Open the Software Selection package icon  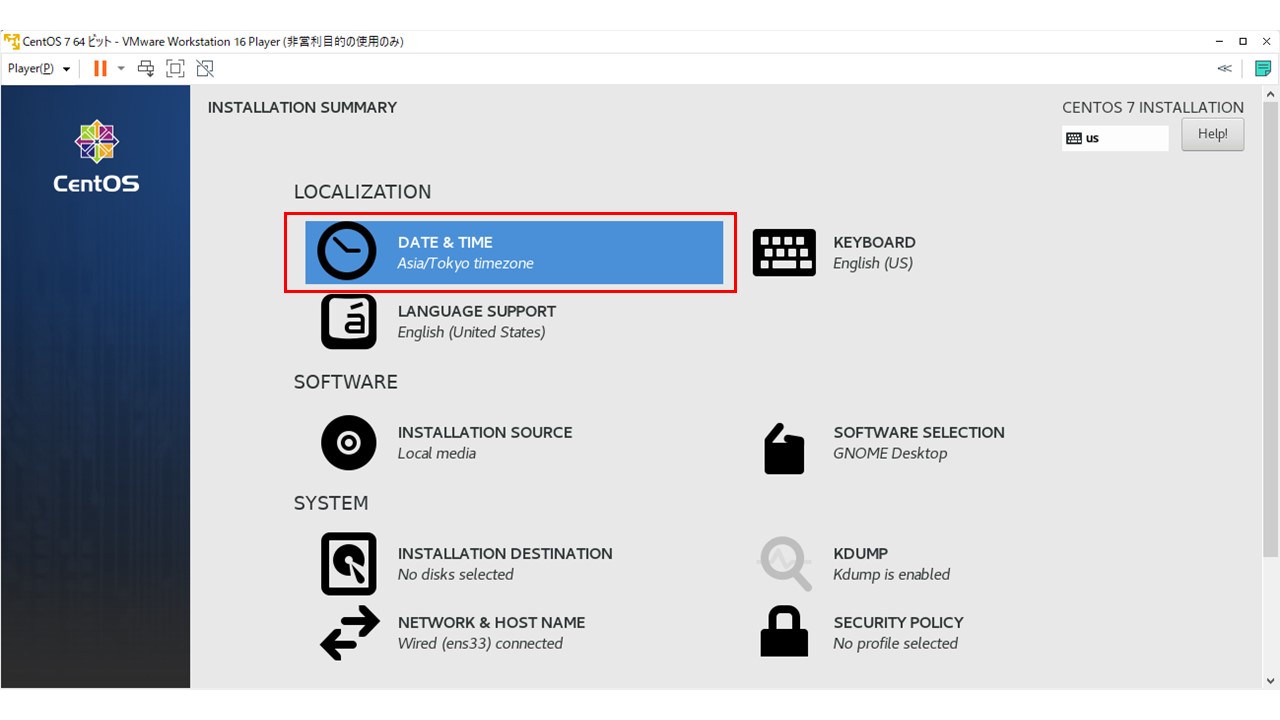[x=784, y=448]
